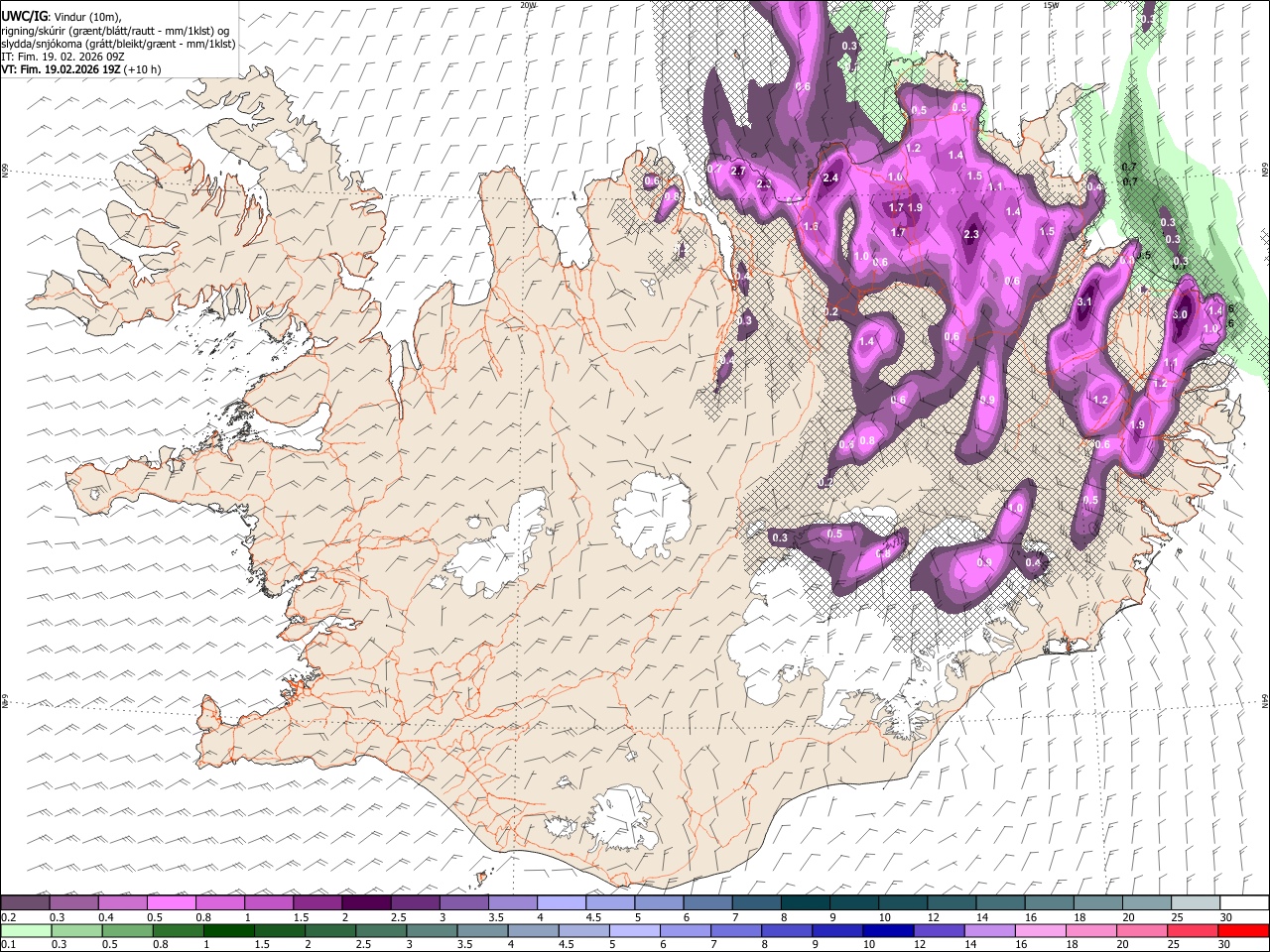Viewport: 1270px width, 952px height.
Task: Pick bottom-row dark green swatch between 1 and 1.5
Action: pos(229,930)
